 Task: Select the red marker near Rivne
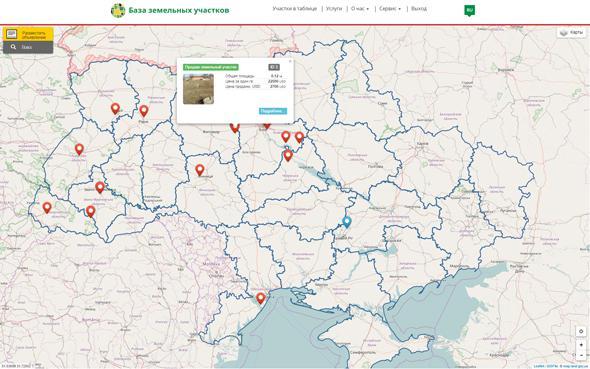coord(144,111)
